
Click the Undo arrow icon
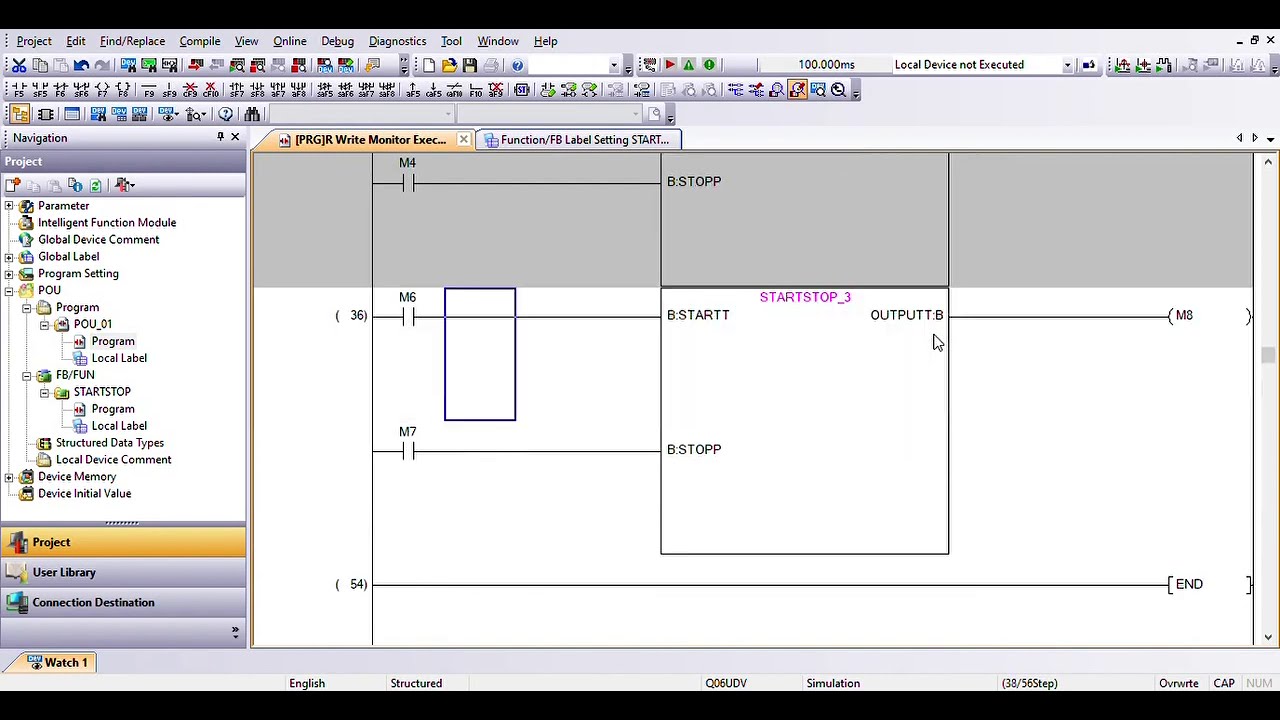pos(82,65)
